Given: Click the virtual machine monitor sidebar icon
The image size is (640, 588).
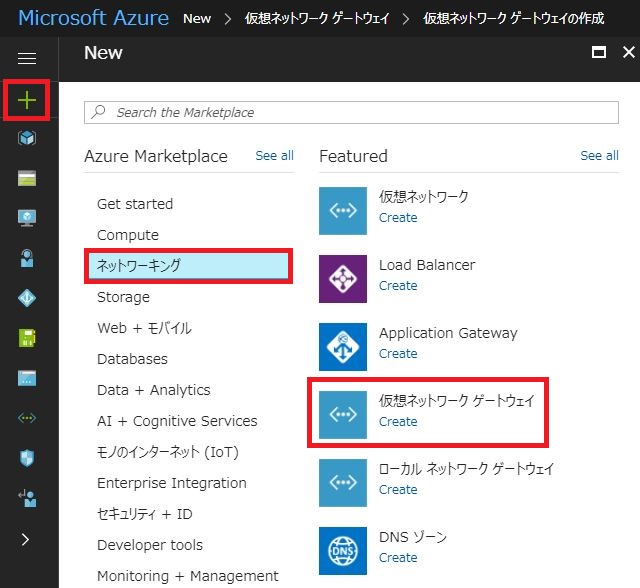Looking at the screenshot, I should (27, 218).
